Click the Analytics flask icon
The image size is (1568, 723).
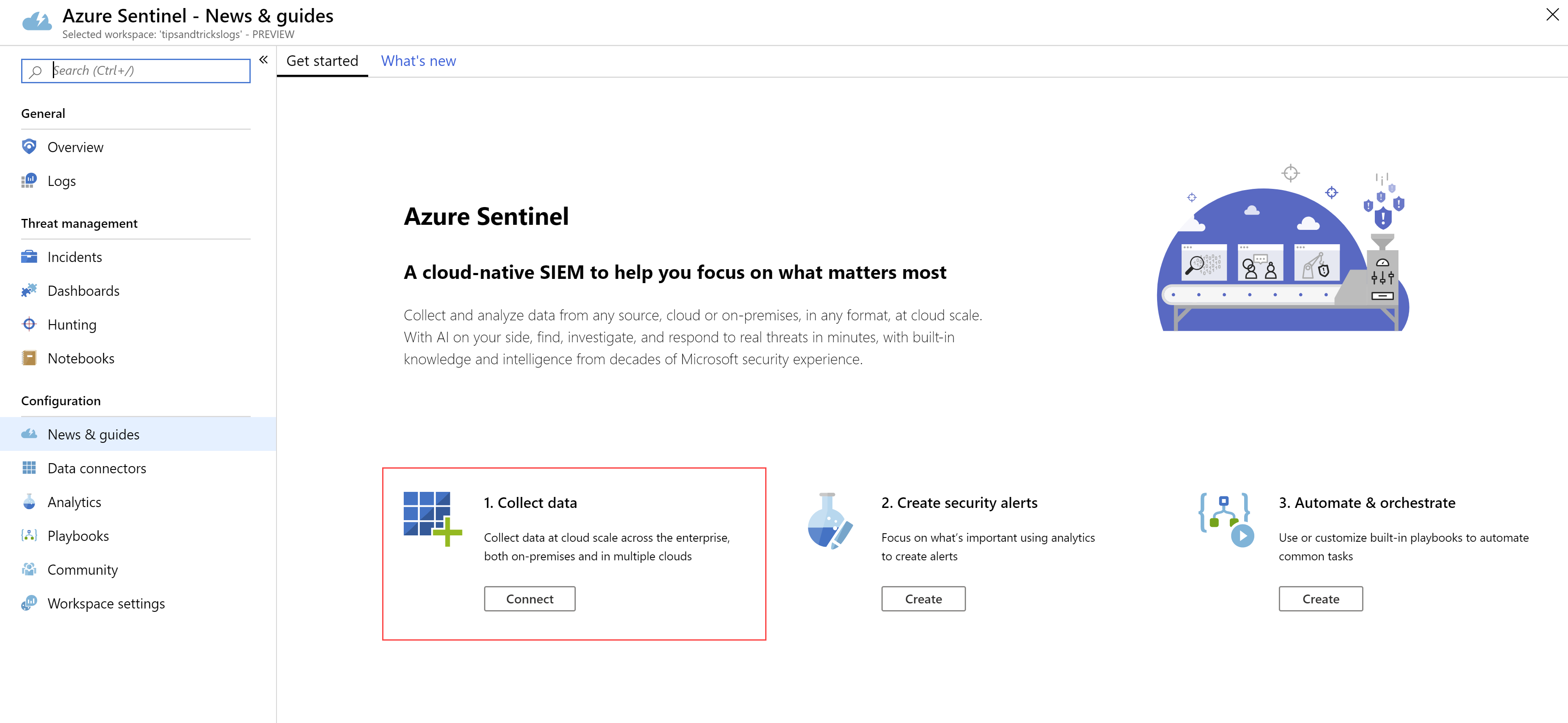click(29, 502)
